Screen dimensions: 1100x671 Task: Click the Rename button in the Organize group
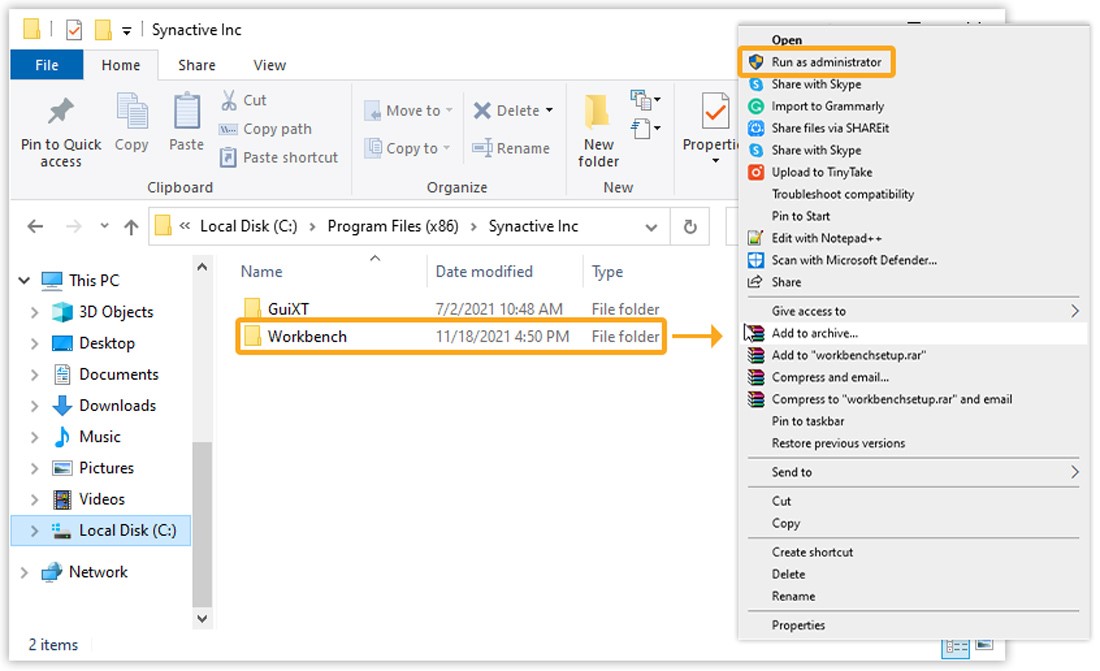point(511,148)
